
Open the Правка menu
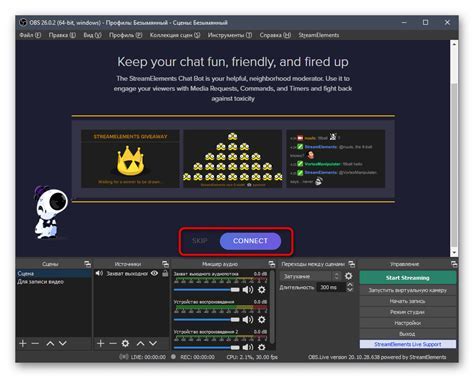pos(62,35)
